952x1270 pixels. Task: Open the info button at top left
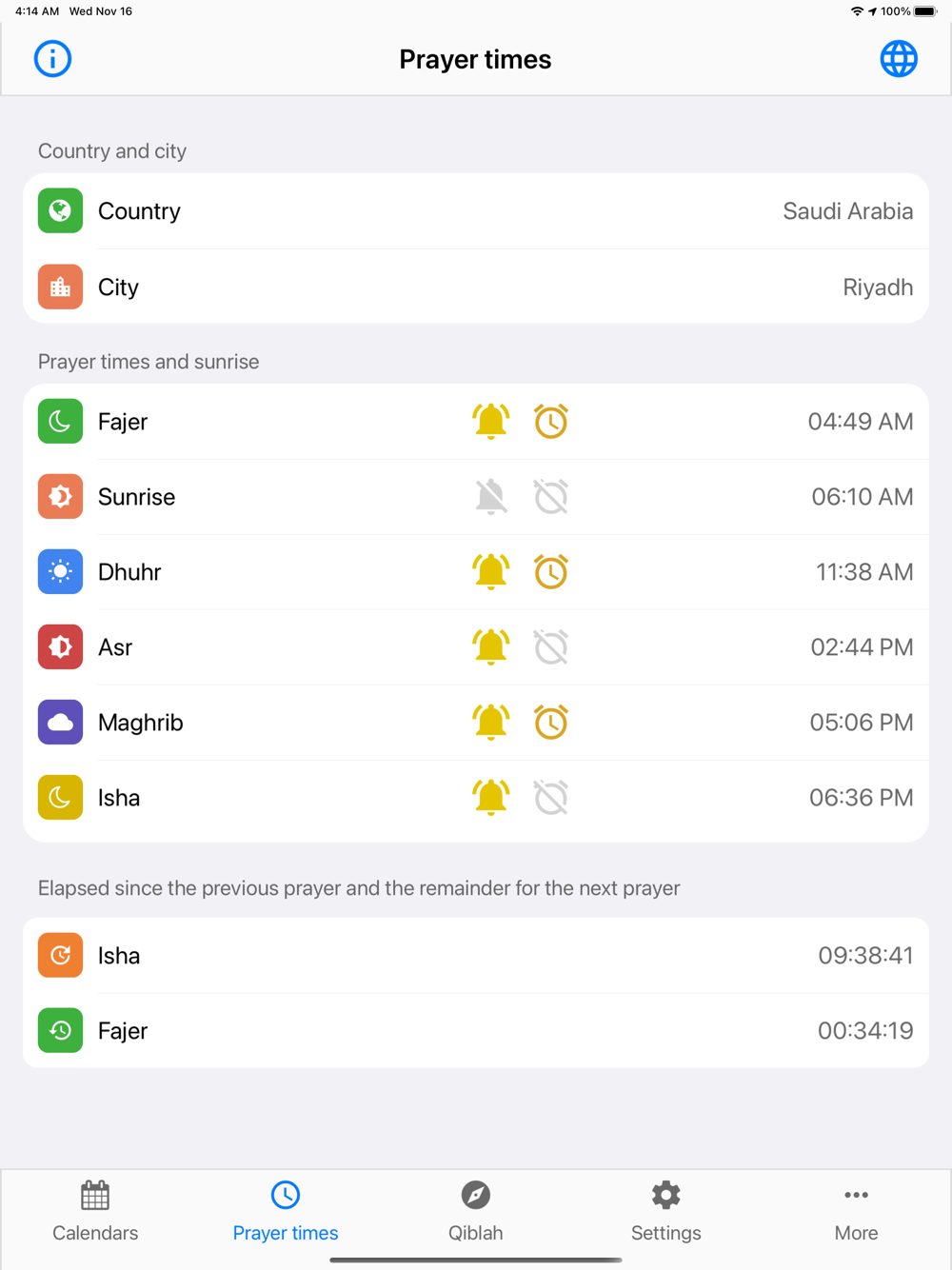click(x=52, y=59)
